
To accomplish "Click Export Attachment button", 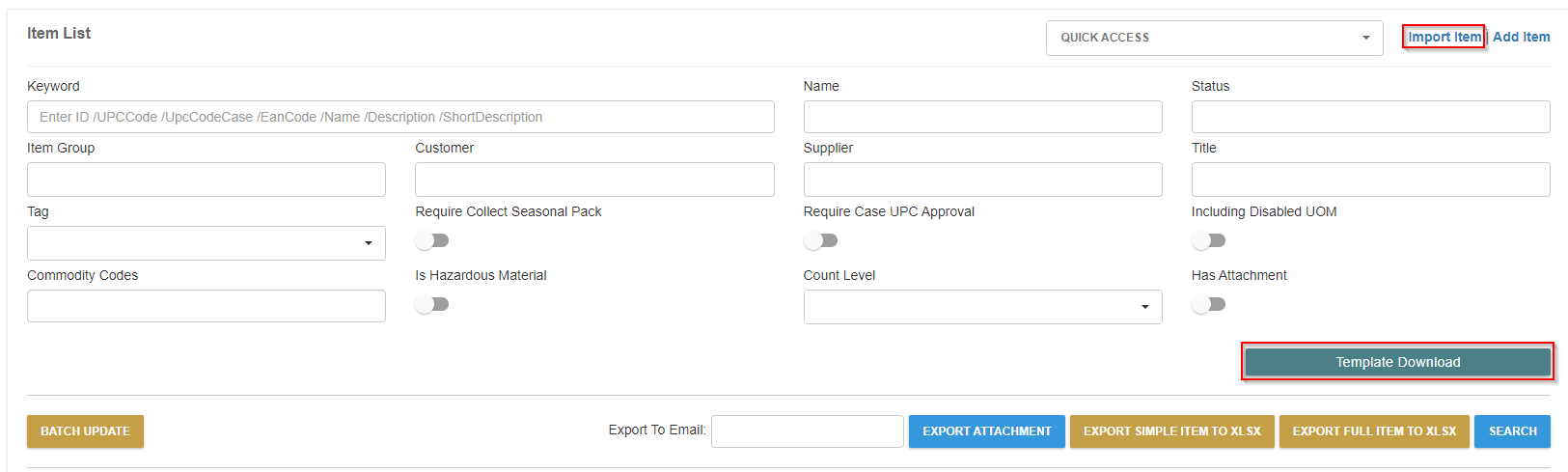I will point(986,431).
